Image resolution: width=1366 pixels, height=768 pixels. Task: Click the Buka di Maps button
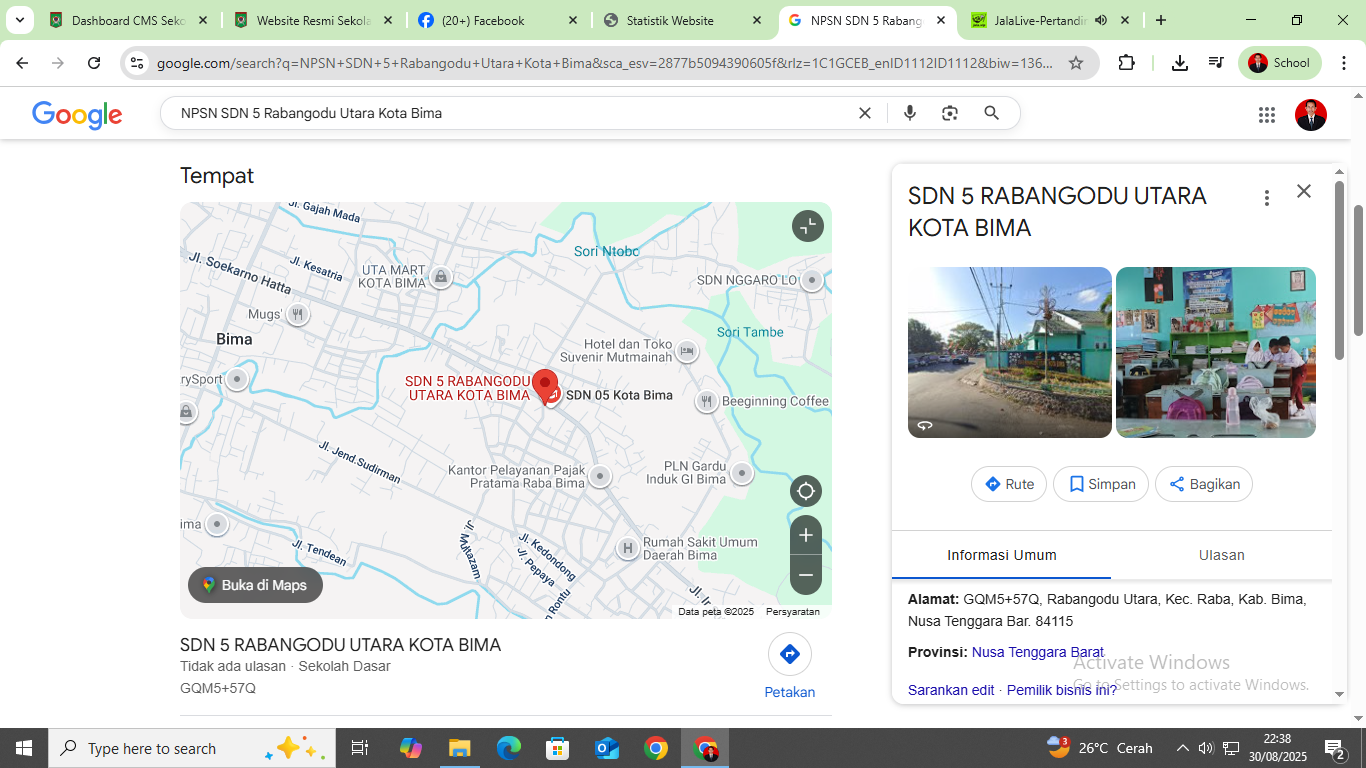[x=255, y=585]
